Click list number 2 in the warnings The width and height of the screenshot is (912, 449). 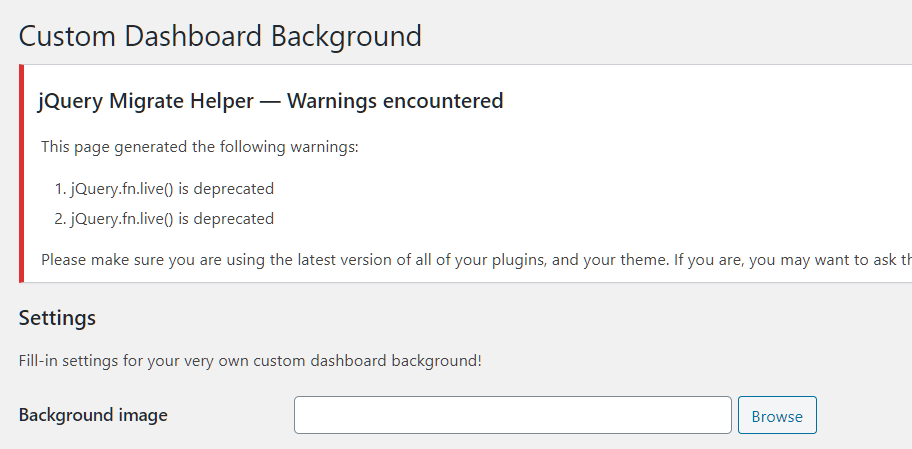click(x=60, y=218)
